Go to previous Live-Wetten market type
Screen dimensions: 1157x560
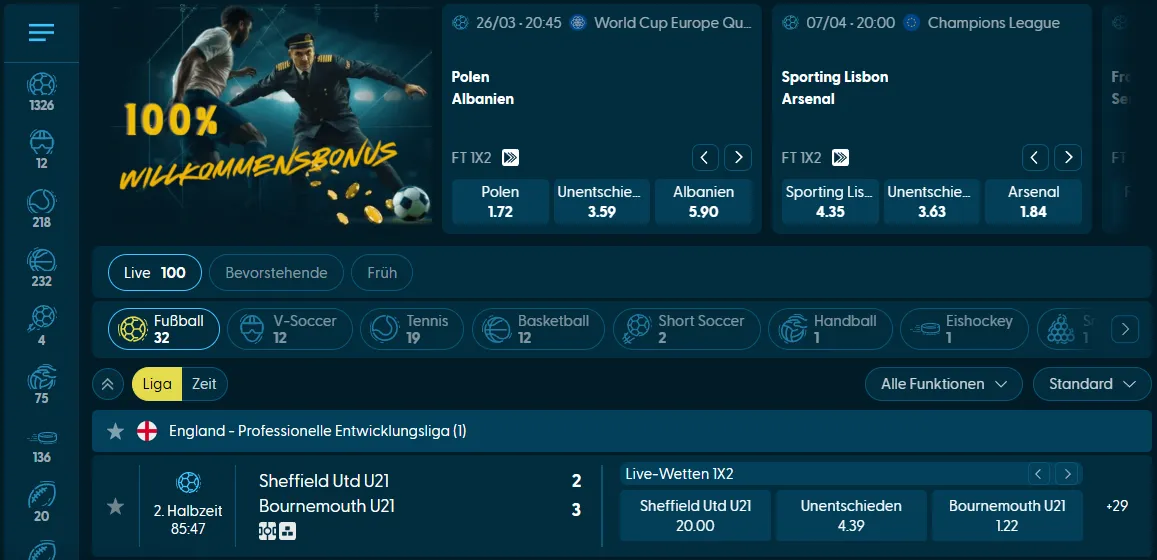click(x=1039, y=474)
